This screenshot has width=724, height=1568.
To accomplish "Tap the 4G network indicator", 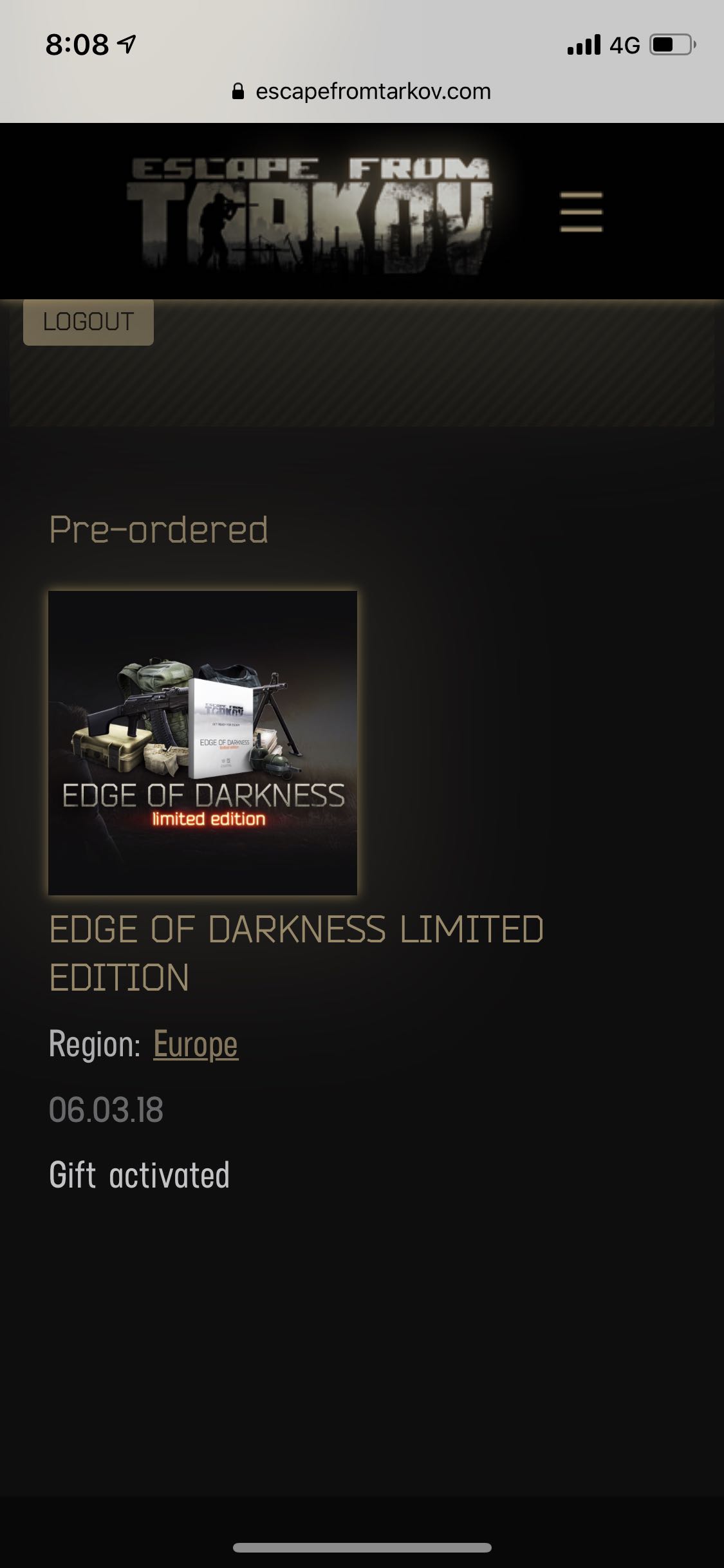I will pos(625,45).
